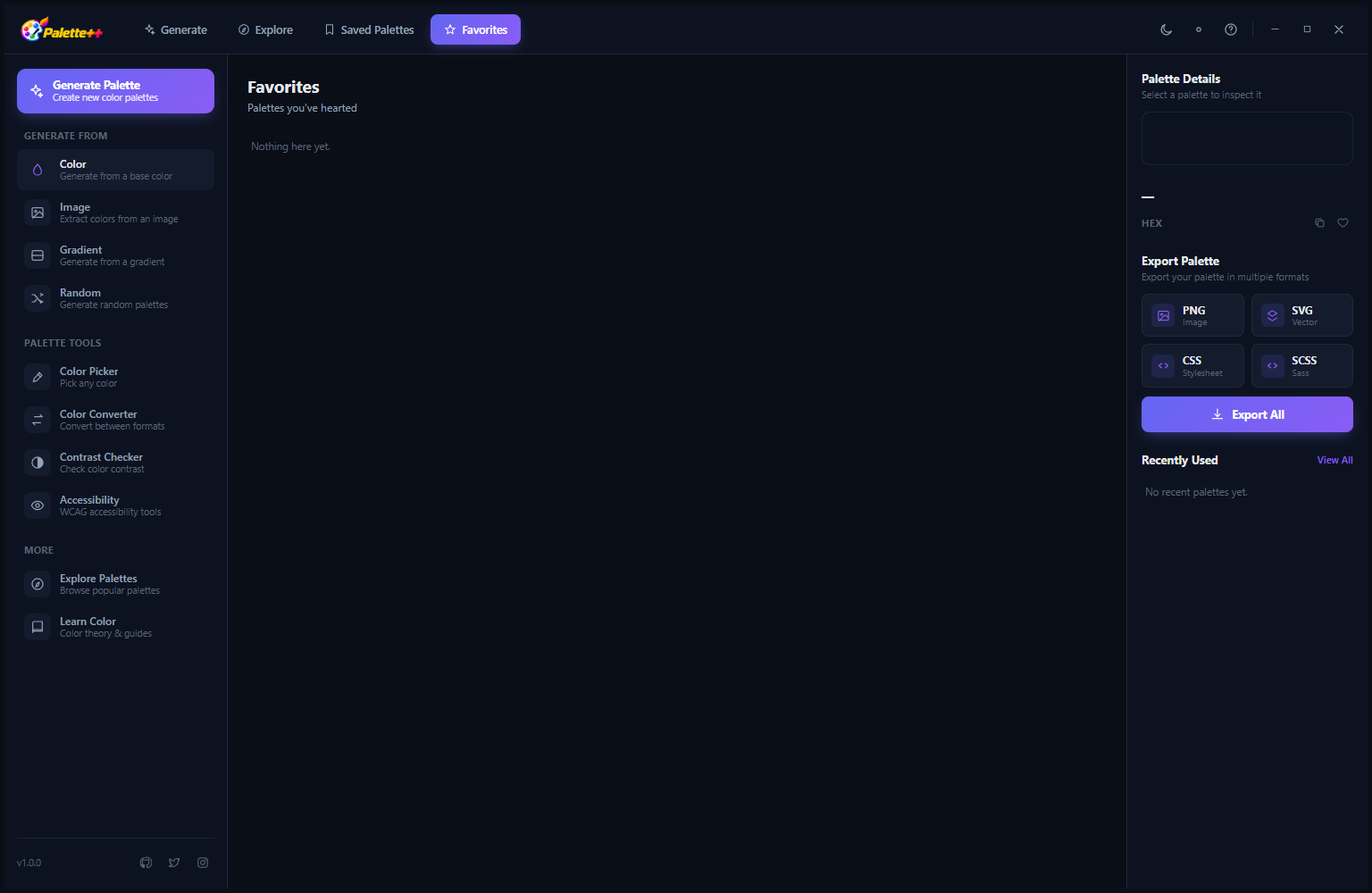The image size is (1372, 893).
Task: Launch the Contrast Checker tool
Action: click(115, 463)
